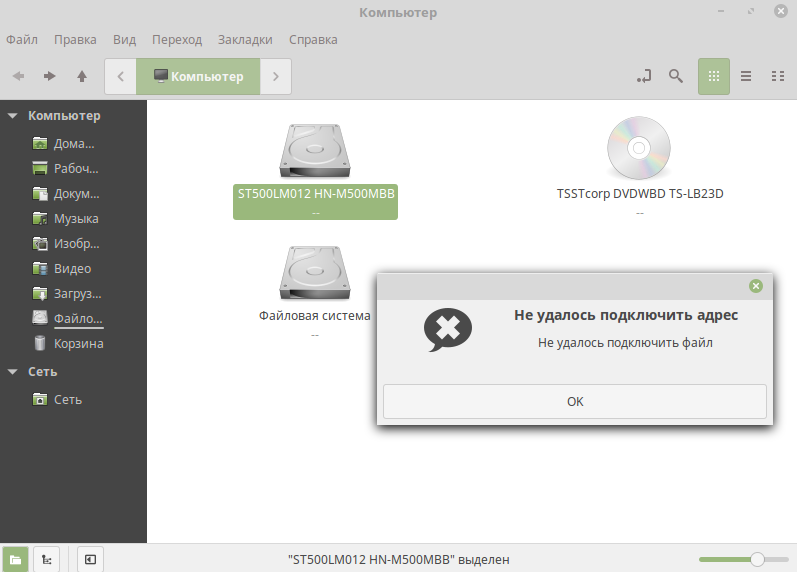Collapse the Сеть sidebar section
Viewport: 797px width, 572px height.
13,372
